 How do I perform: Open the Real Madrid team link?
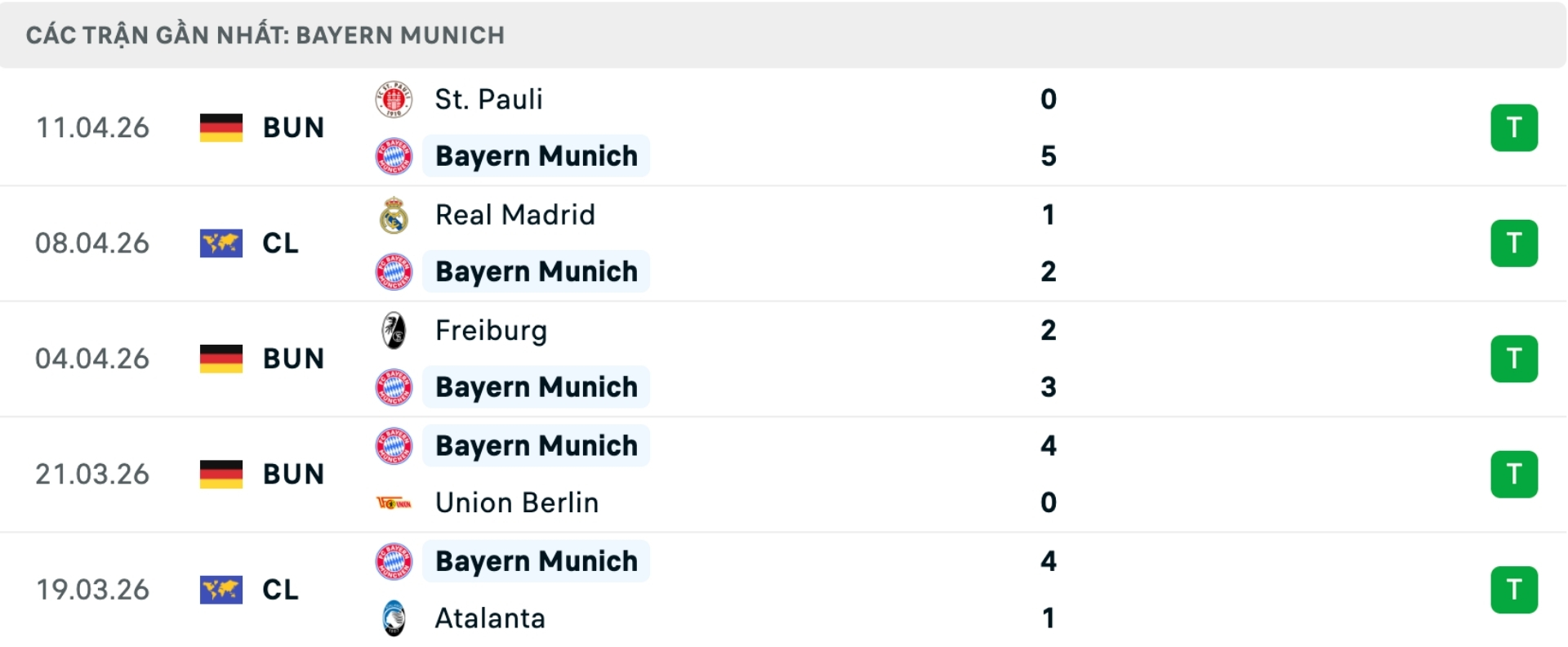[514, 216]
